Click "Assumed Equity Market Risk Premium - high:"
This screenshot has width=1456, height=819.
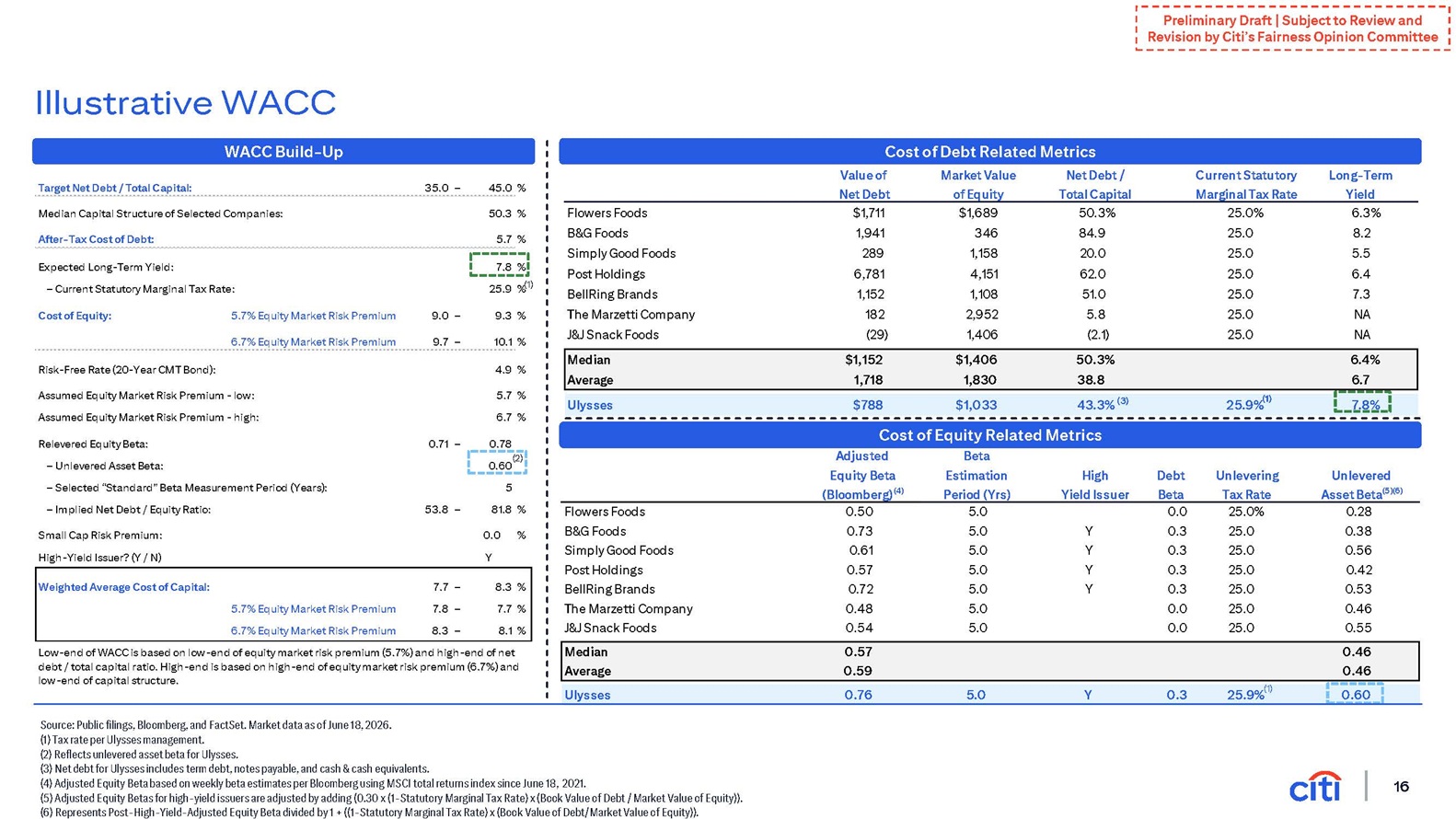(x=148, y=418)
